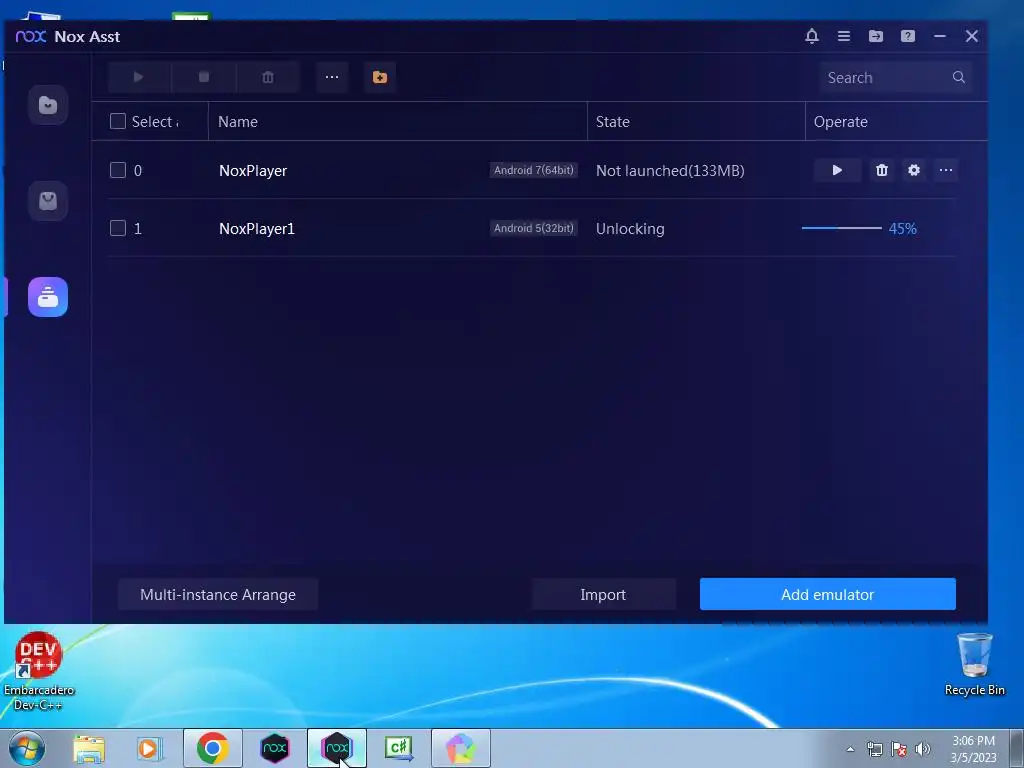Open the hamburger menu in title bar
Viewport: 1024px width, 768px height.
point(844,36)
